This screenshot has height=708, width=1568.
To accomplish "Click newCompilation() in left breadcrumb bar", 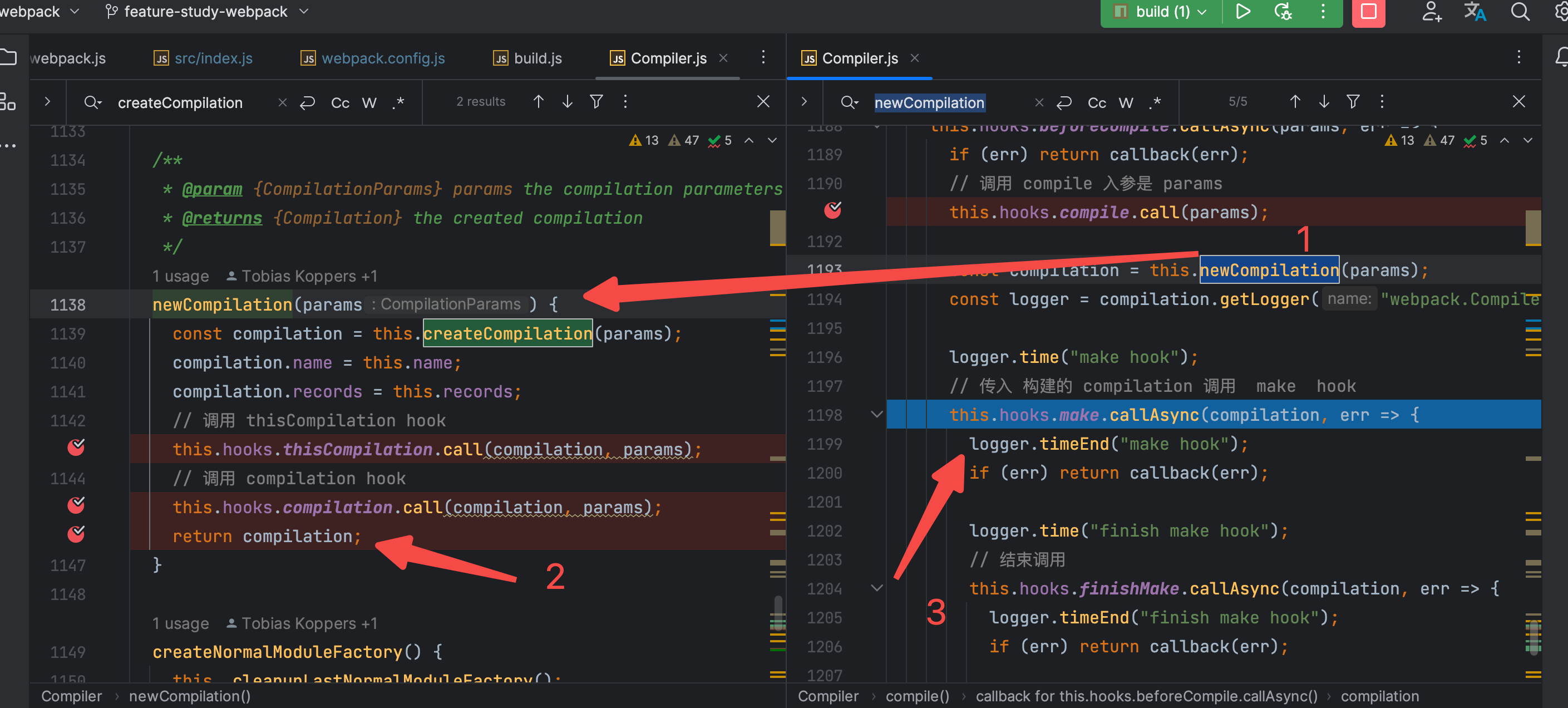I will point(189,696).
